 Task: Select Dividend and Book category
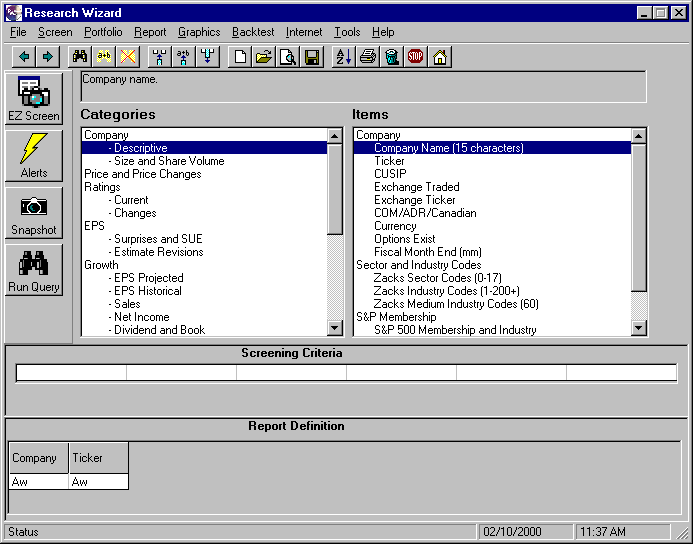(204, 330)
